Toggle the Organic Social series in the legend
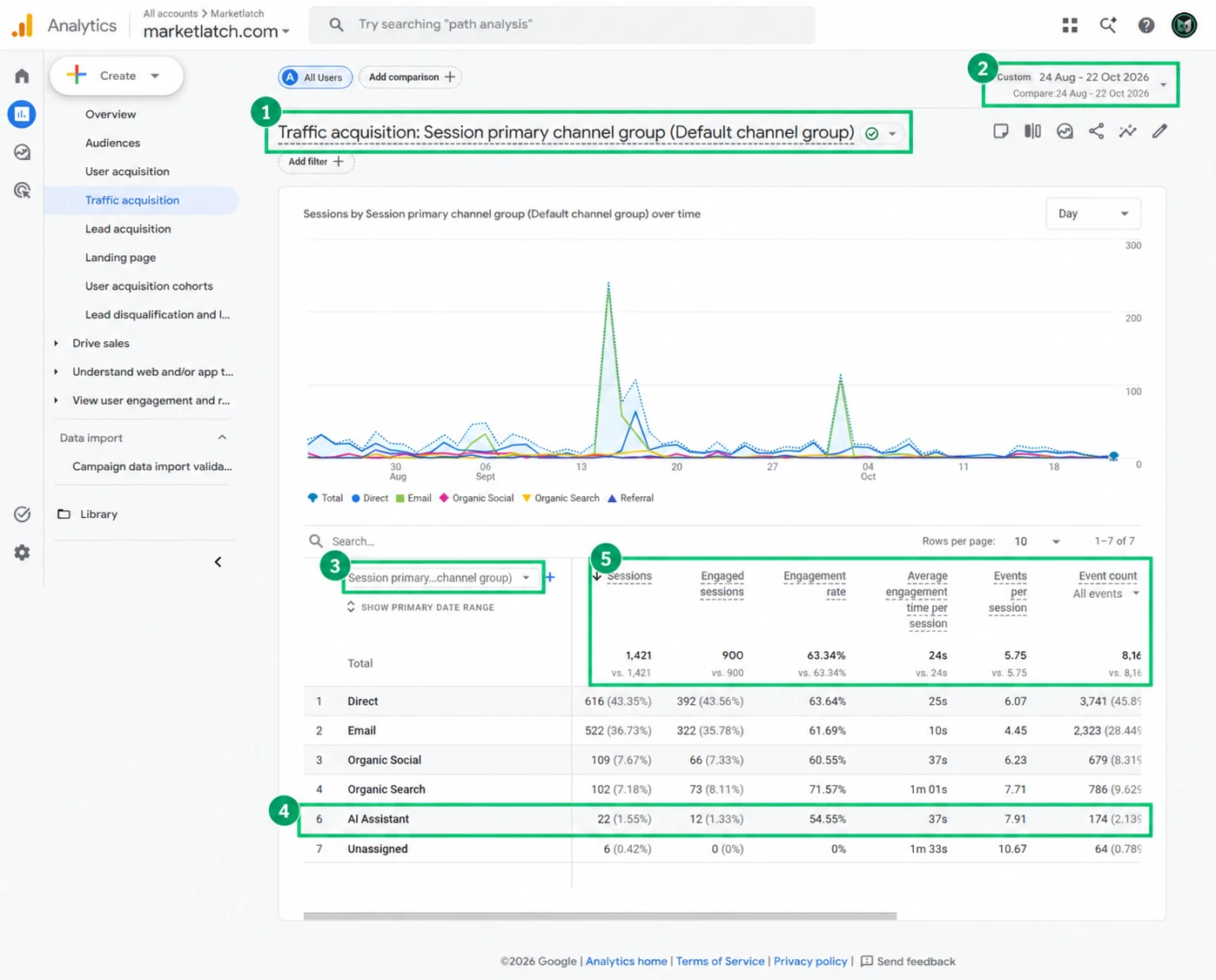Viewport: 1216px width, 980px height. (x=476, y=499)
